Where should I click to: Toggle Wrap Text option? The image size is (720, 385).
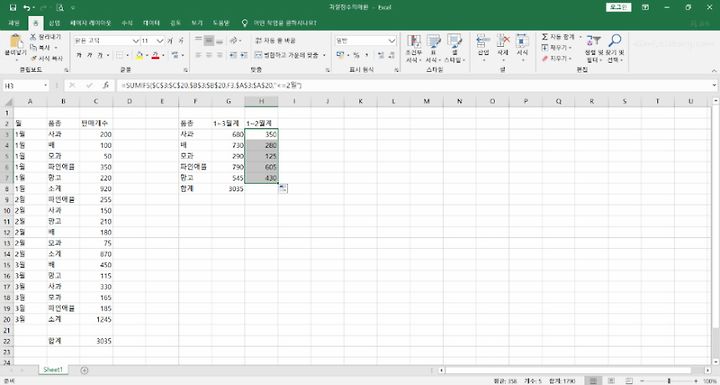[x=276, y=40]
